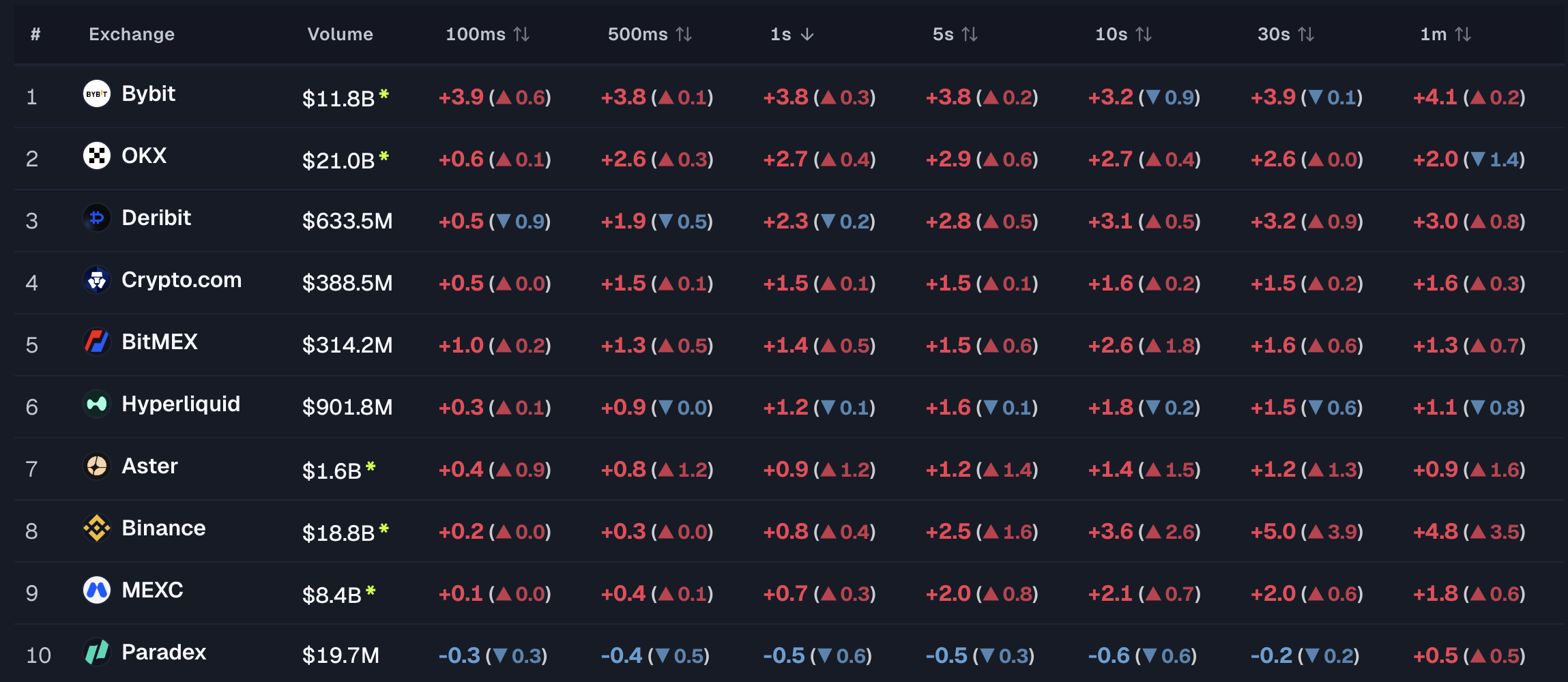Click the Hyperliquid logo icon
The image size is (1568, 682).
[97, 404]
